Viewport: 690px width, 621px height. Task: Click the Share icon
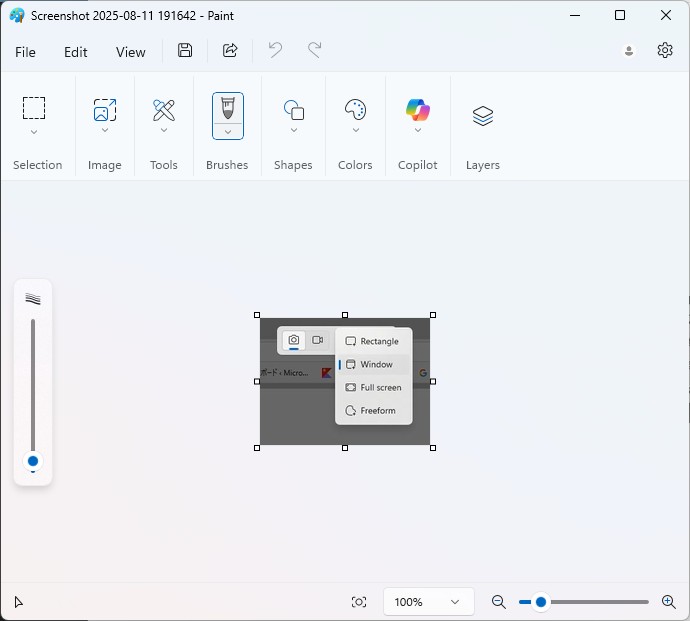click(x=230, y=51)
